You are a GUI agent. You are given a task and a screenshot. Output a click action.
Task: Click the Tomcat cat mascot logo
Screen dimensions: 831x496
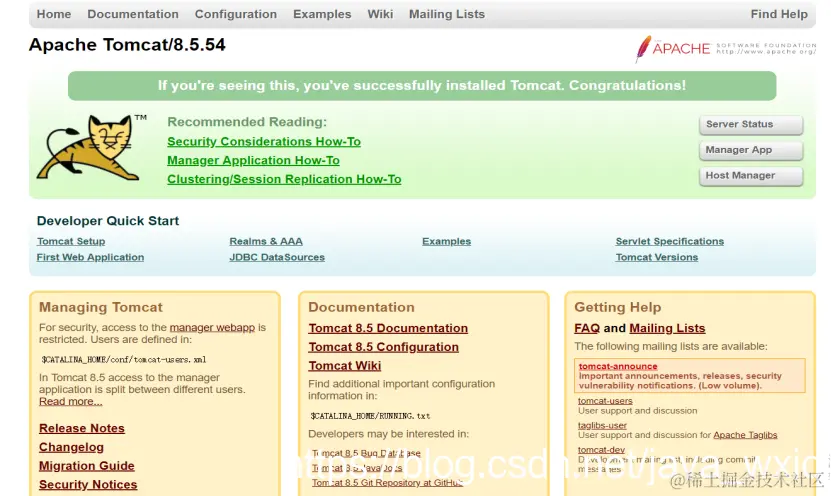point(91,147)
